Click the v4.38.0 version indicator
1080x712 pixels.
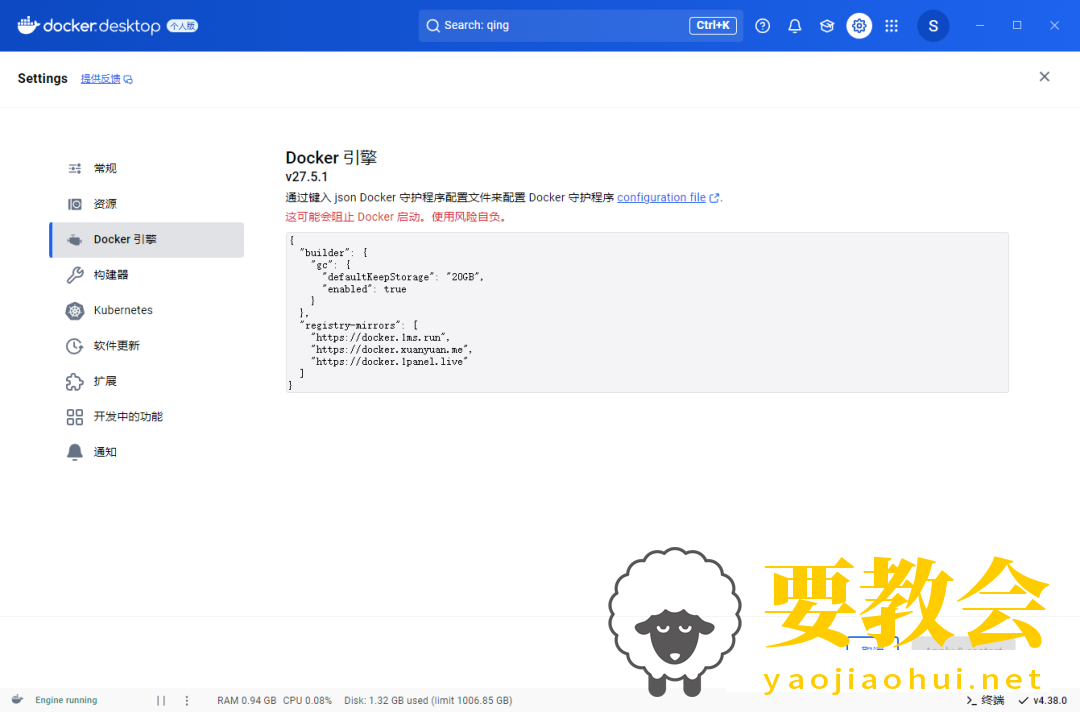click(x=1043, y=700)
